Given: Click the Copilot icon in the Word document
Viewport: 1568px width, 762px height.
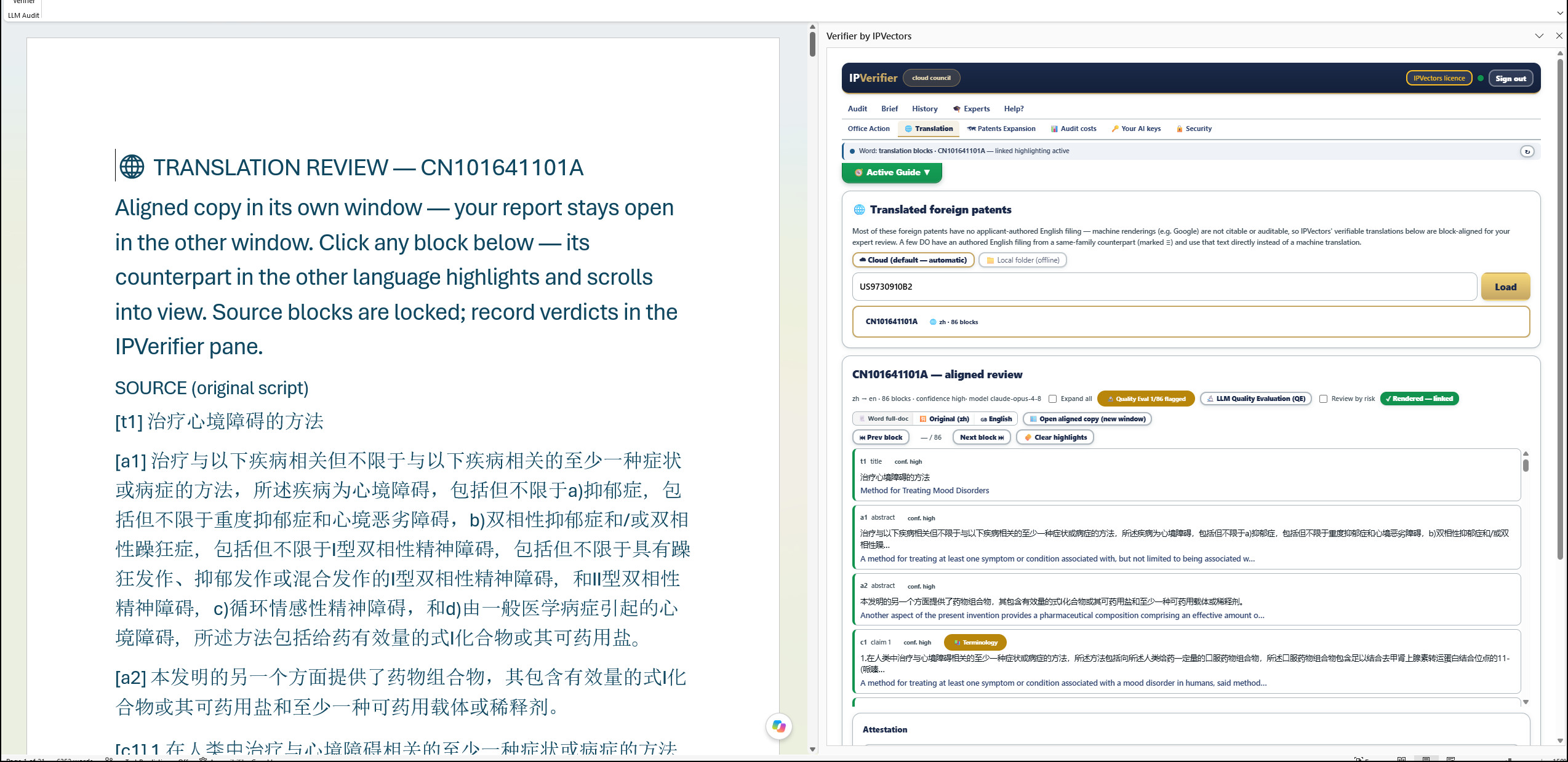Looking at the screenshot, I should pos(778,726).
